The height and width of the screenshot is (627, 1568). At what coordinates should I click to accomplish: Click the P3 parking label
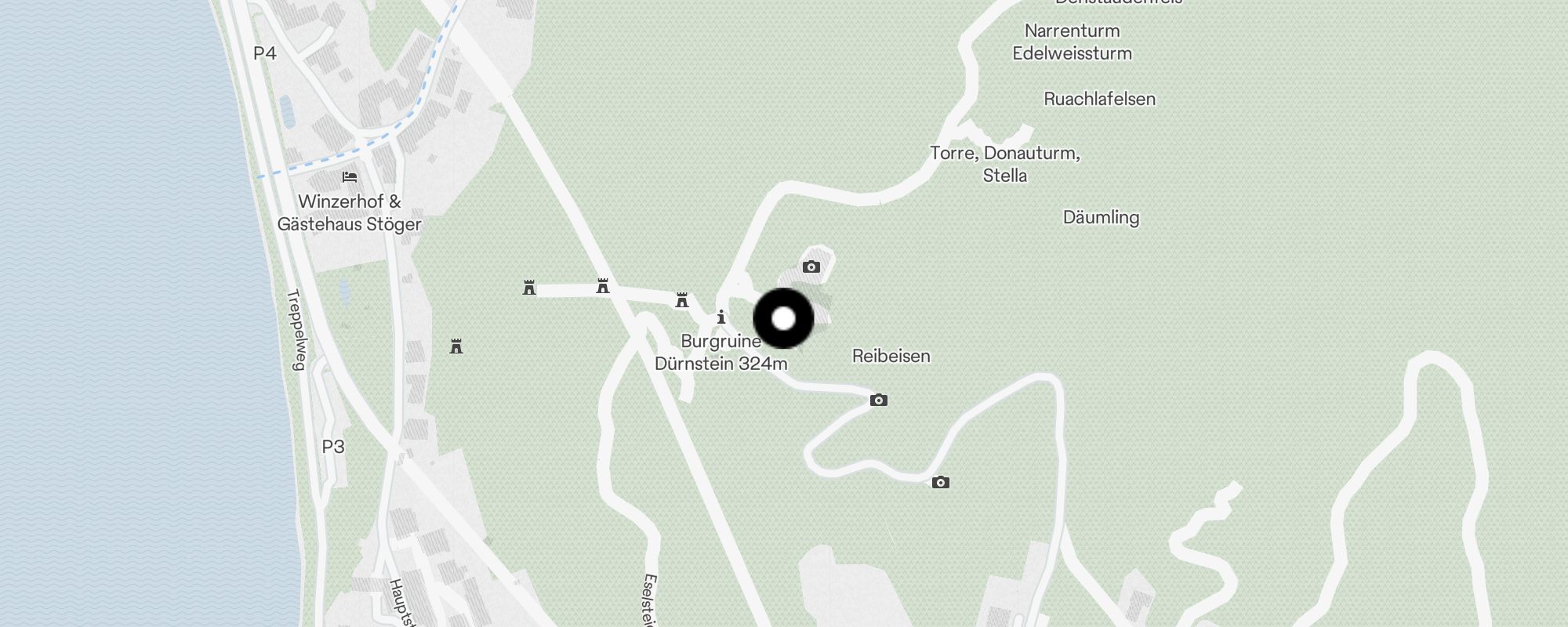tap(333, 447)
